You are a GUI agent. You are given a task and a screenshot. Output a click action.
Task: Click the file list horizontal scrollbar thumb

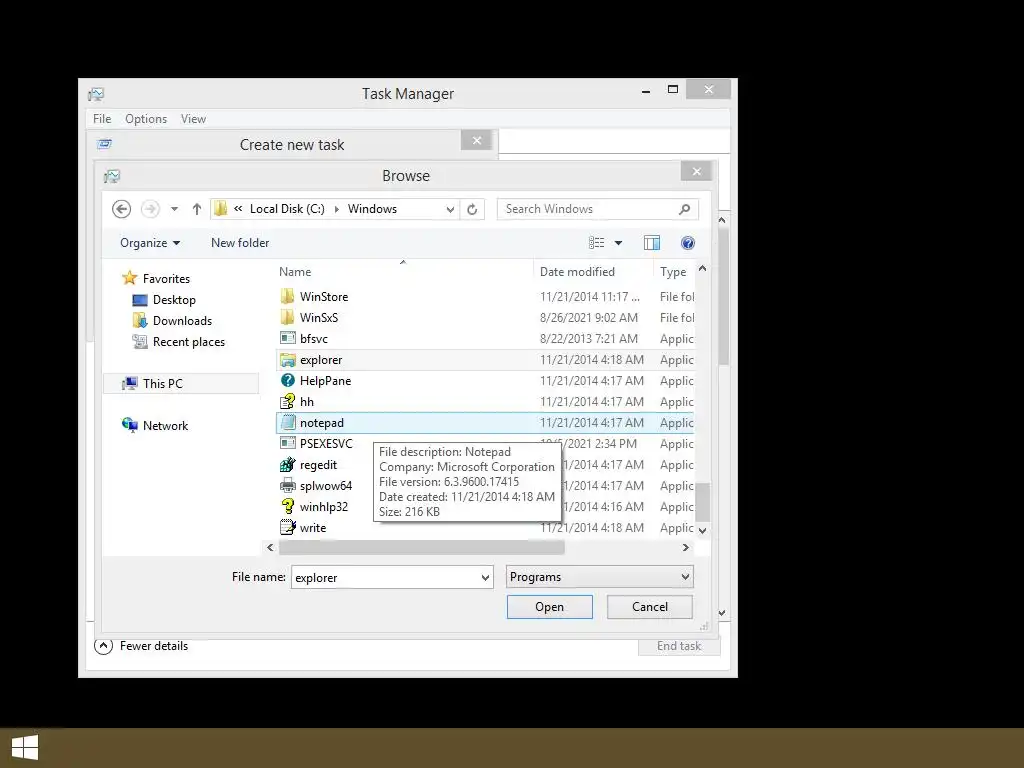pos(421,547)
